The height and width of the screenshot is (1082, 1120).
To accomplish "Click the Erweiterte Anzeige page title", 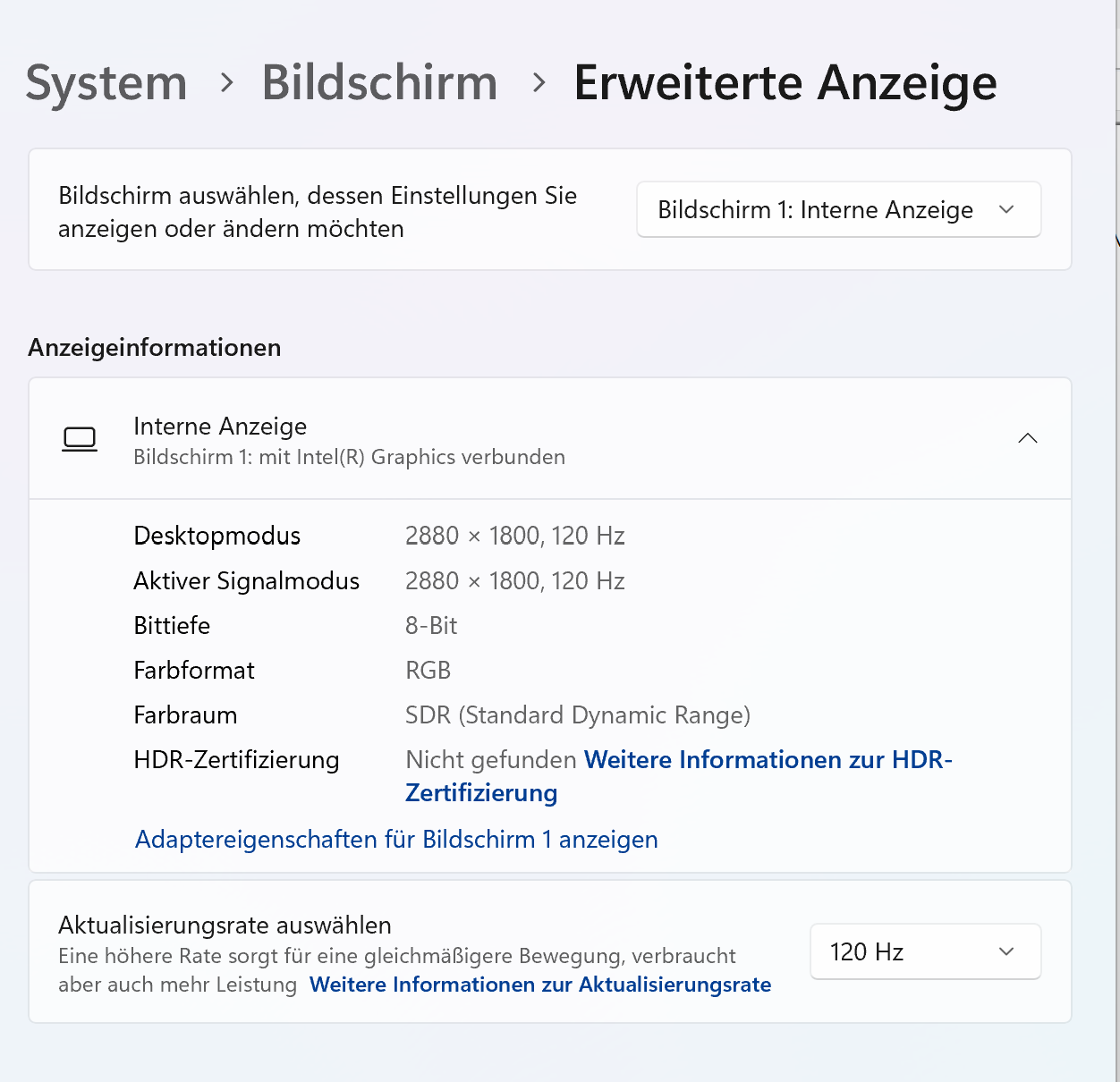I will point(785,83).
